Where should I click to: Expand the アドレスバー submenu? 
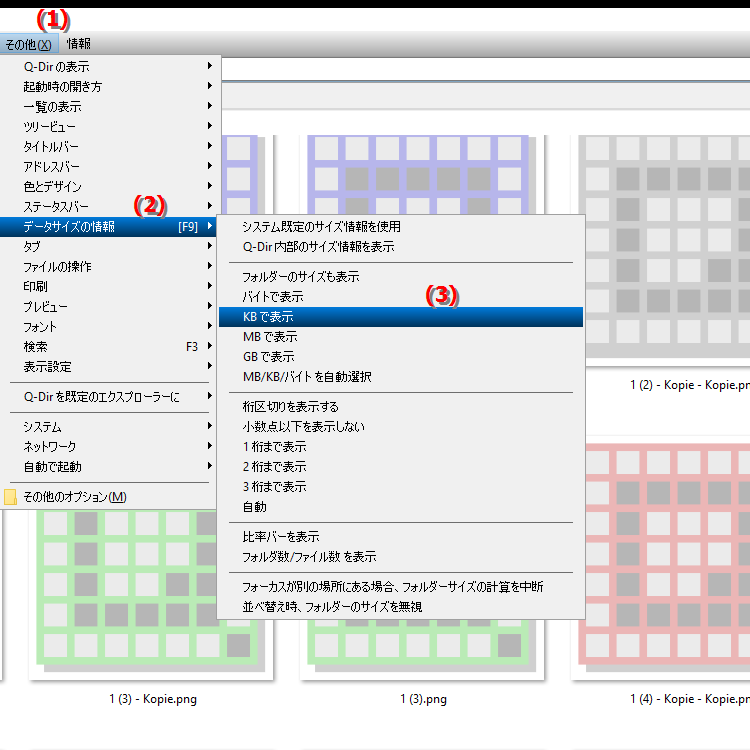point(109,166)
